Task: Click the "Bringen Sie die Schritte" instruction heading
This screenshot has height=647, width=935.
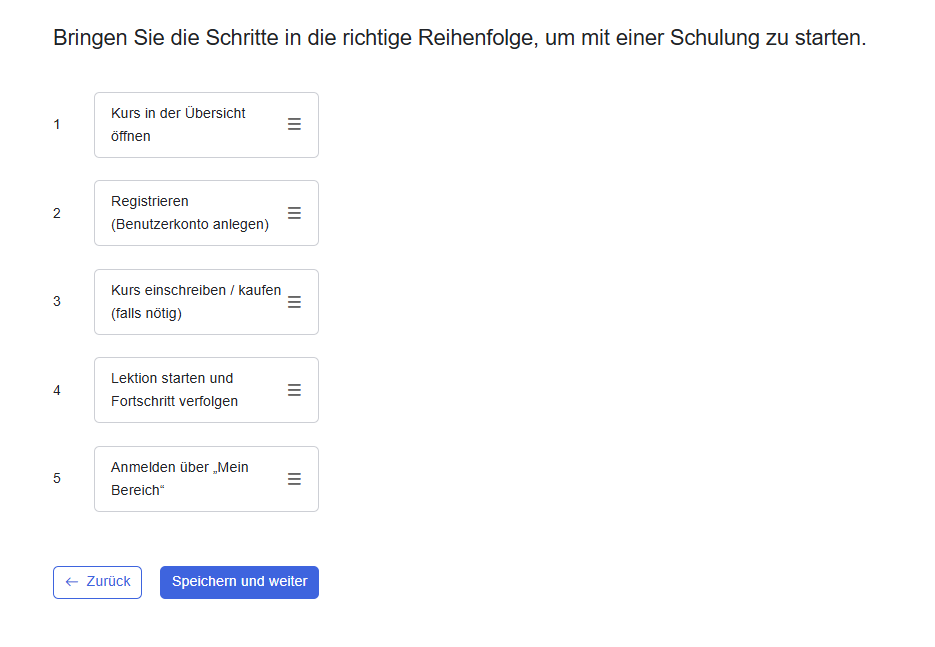Action: [x=459, y=39]
